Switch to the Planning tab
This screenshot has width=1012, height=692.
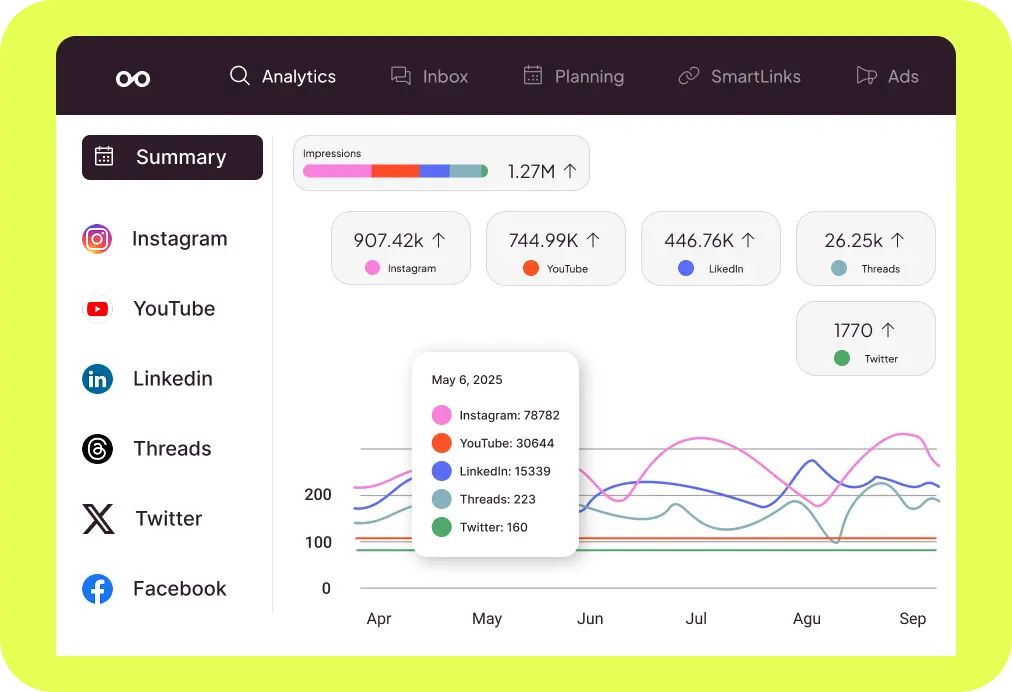(x=573, y=76)
